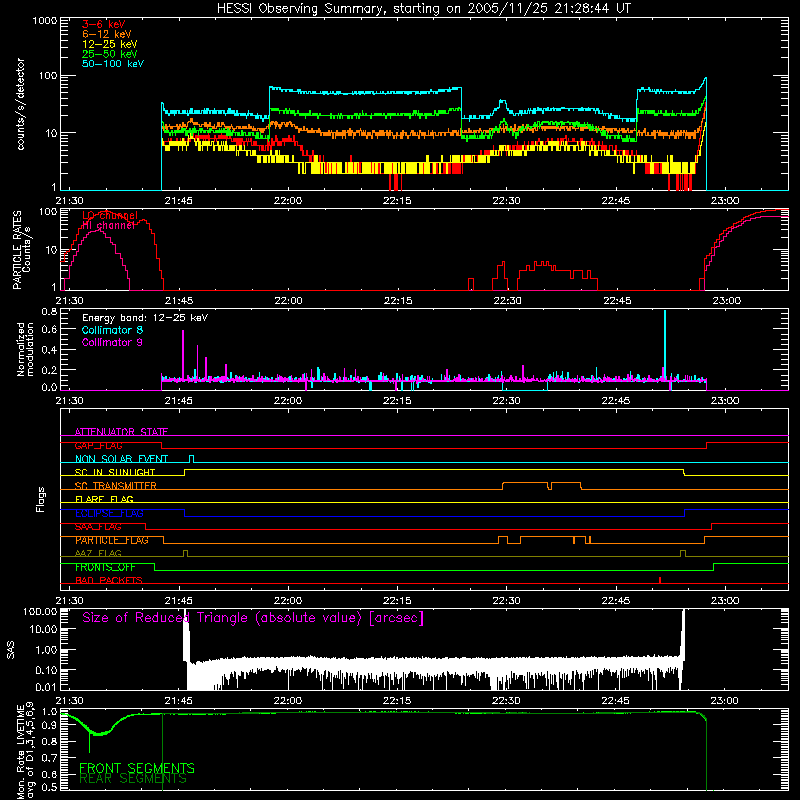
Task: Click the 22:45 tick under the SAS plot
Action: [x=615, y=701]
